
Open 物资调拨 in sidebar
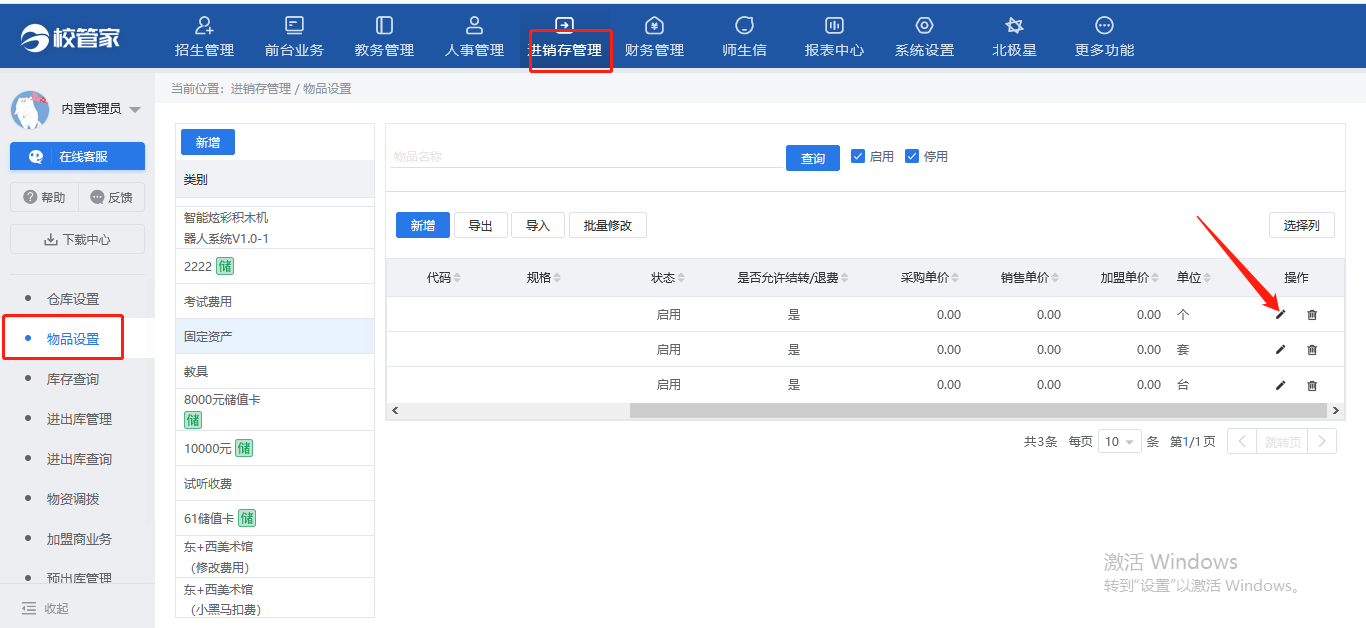coord(73,499)
